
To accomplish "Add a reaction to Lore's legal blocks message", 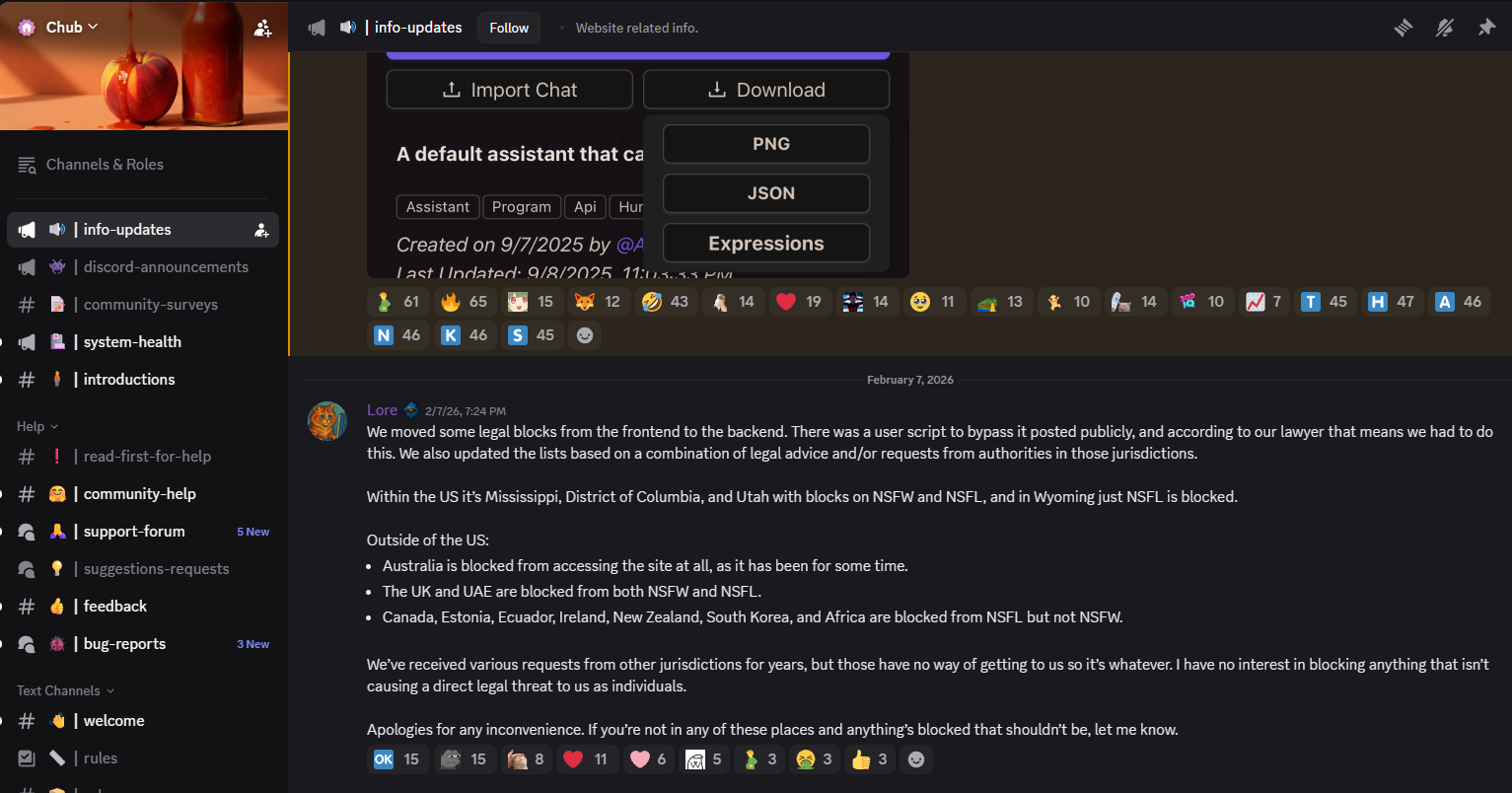I will pos(917,759).
